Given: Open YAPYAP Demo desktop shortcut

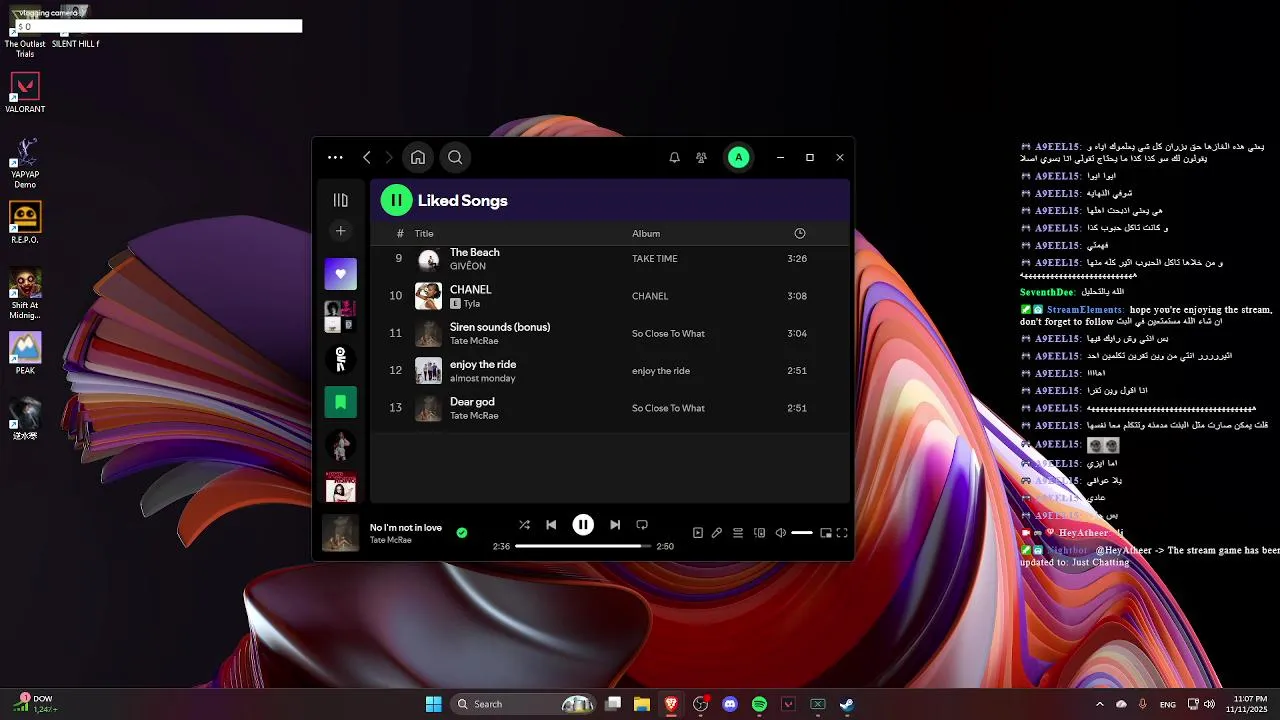Looking at the screenshot, I should pyautogui.click(x=25, y=162).
